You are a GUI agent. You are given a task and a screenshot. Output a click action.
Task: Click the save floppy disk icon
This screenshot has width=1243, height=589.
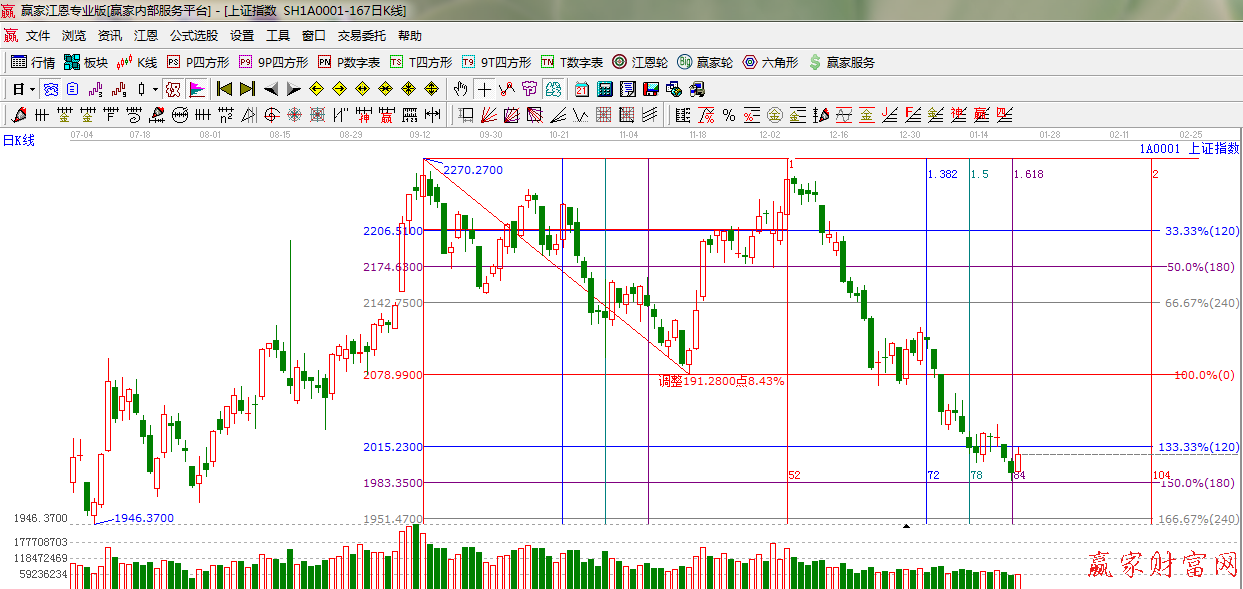point(651,89)
